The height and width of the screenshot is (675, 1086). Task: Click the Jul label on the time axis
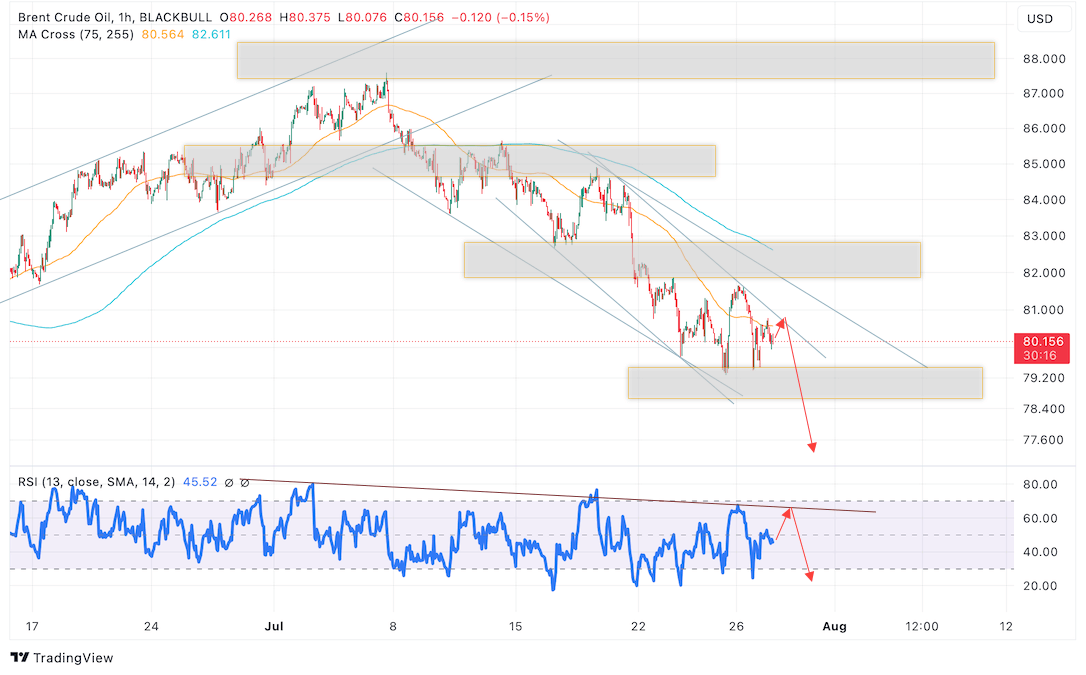point(272,627)
